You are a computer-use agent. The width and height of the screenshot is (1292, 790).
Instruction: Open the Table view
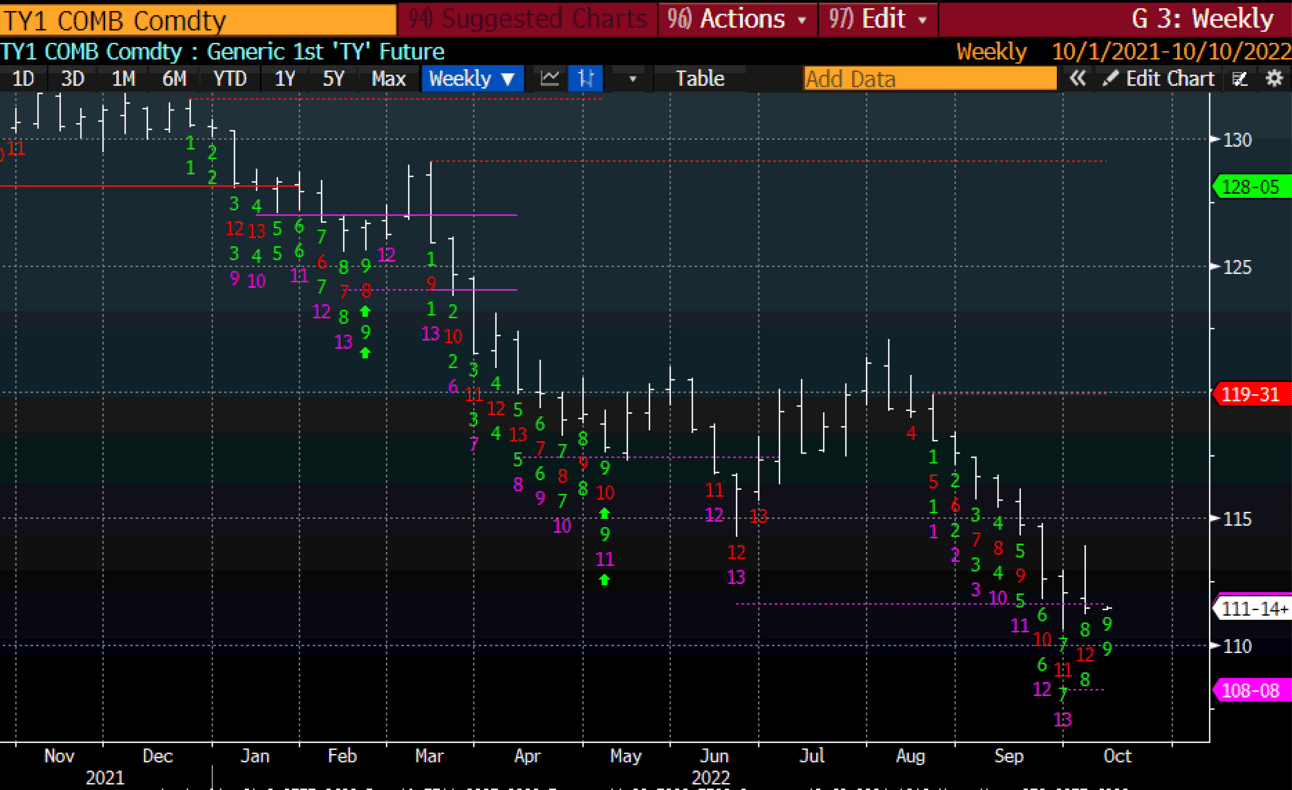(700, 78)
